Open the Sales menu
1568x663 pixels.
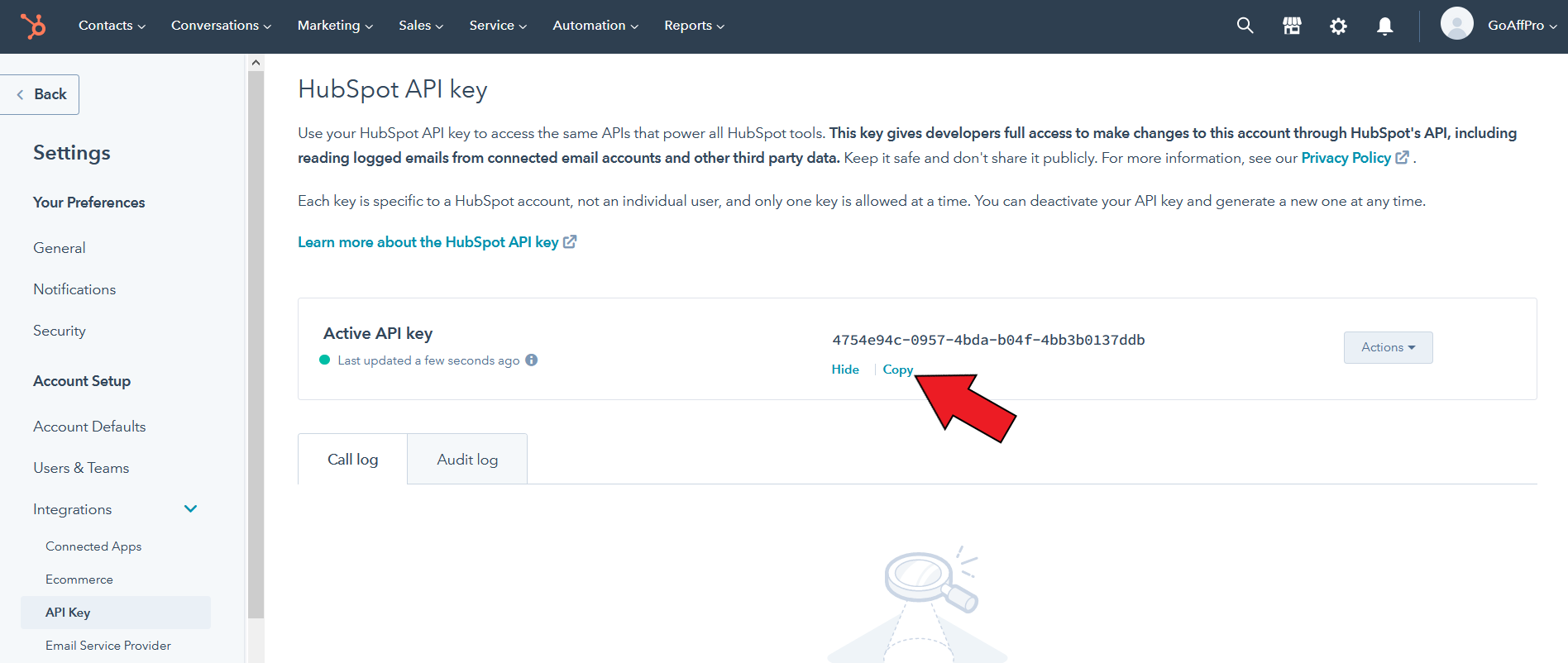(x=421, y=26)
